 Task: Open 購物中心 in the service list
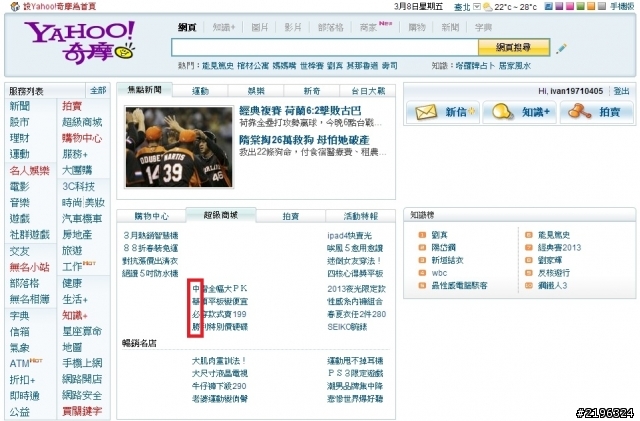[x=82, y=138]
